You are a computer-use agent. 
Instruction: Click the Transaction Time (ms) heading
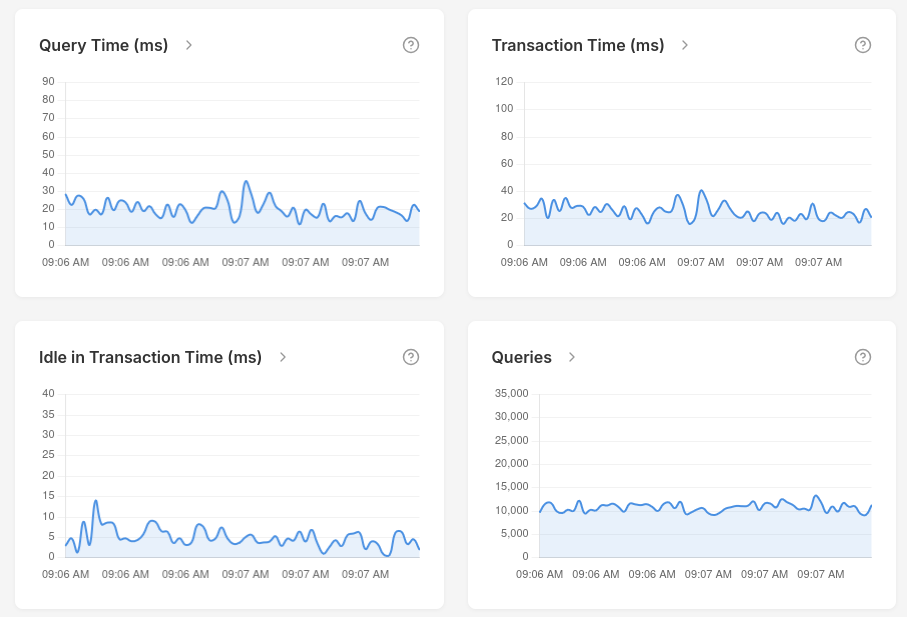[577, 45]
